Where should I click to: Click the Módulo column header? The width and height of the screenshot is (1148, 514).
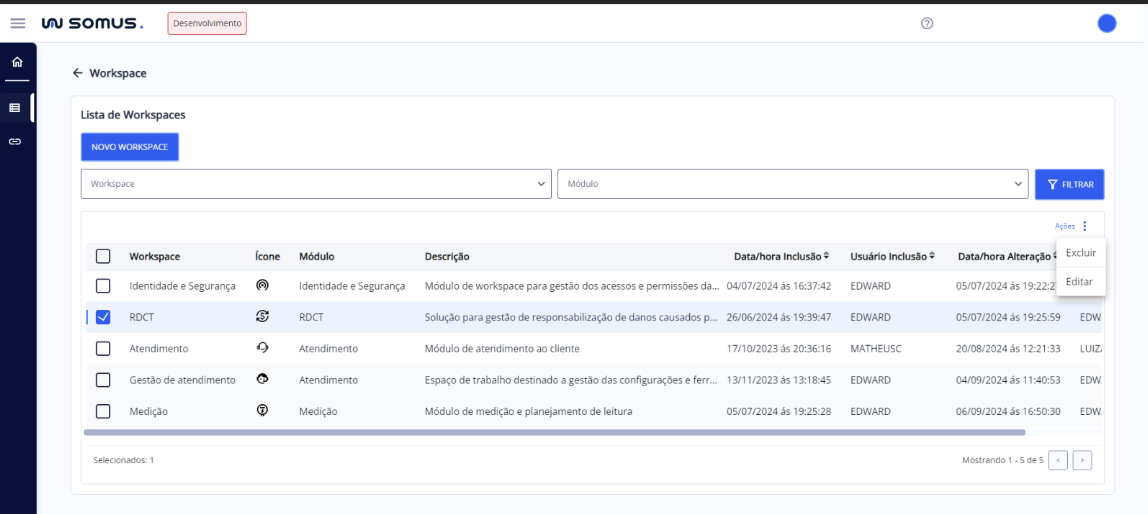[x=316, y=256]
